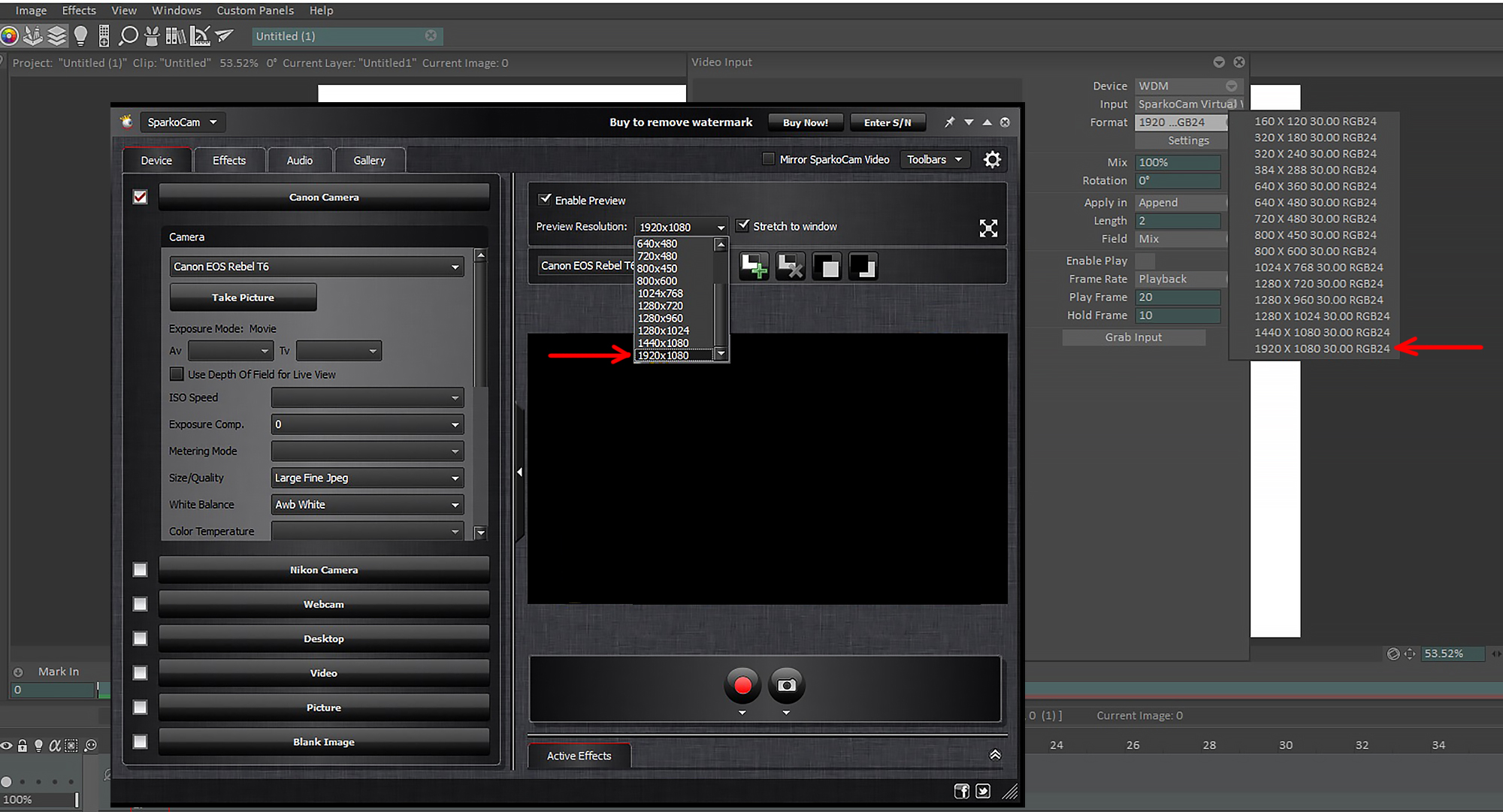Check the Webcam source checkbox
Screen dimensions: 1503x812
141,604
